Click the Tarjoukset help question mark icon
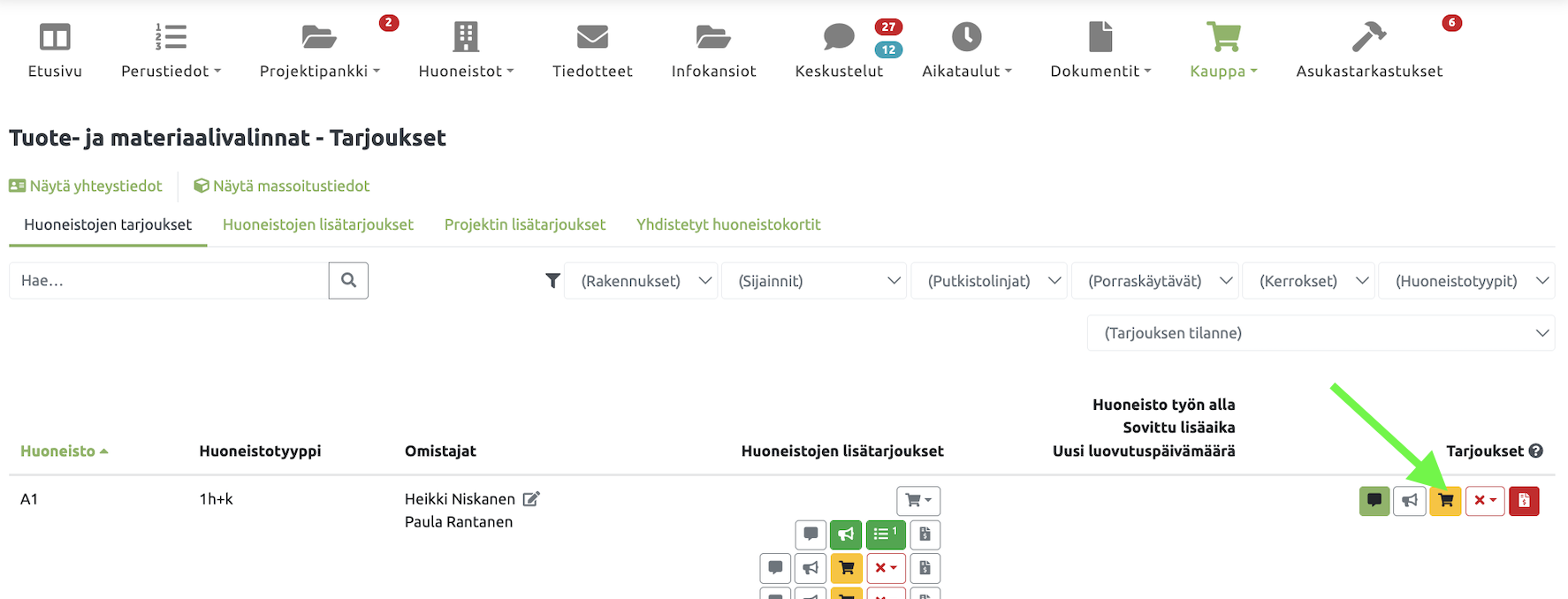 [x=1536, y=451]
